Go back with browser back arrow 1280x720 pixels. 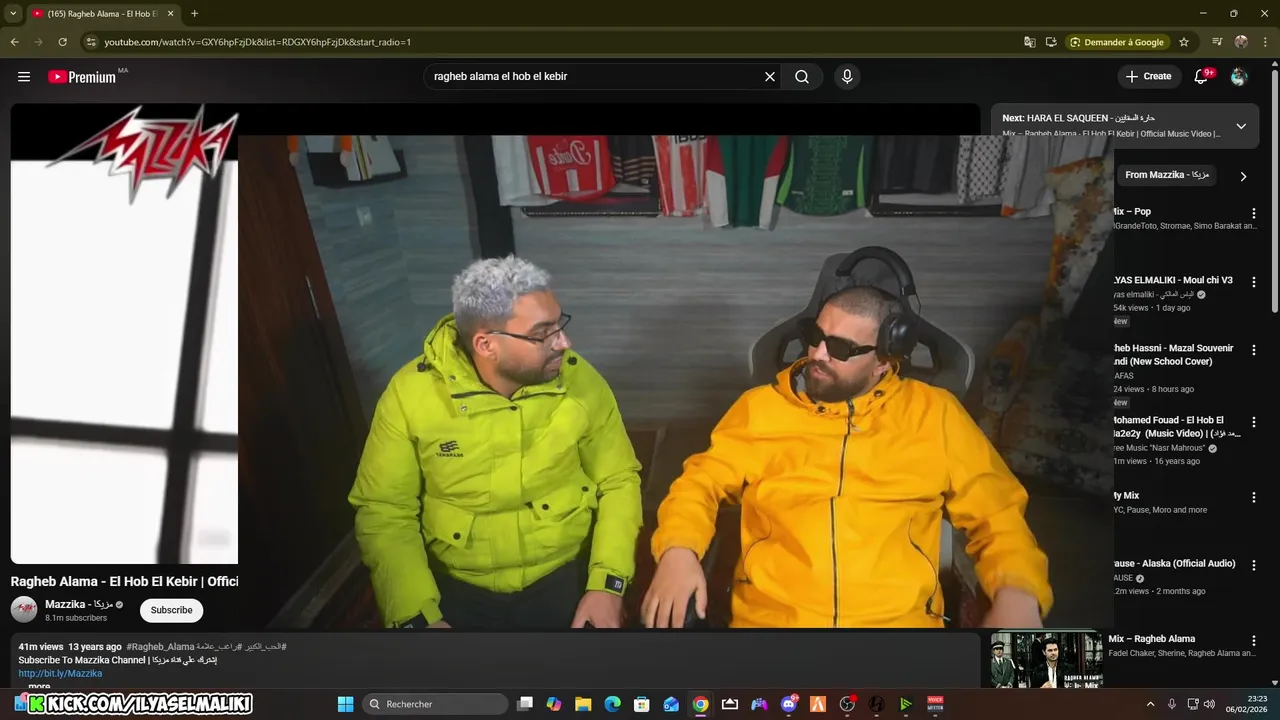(x=14, y=42)
